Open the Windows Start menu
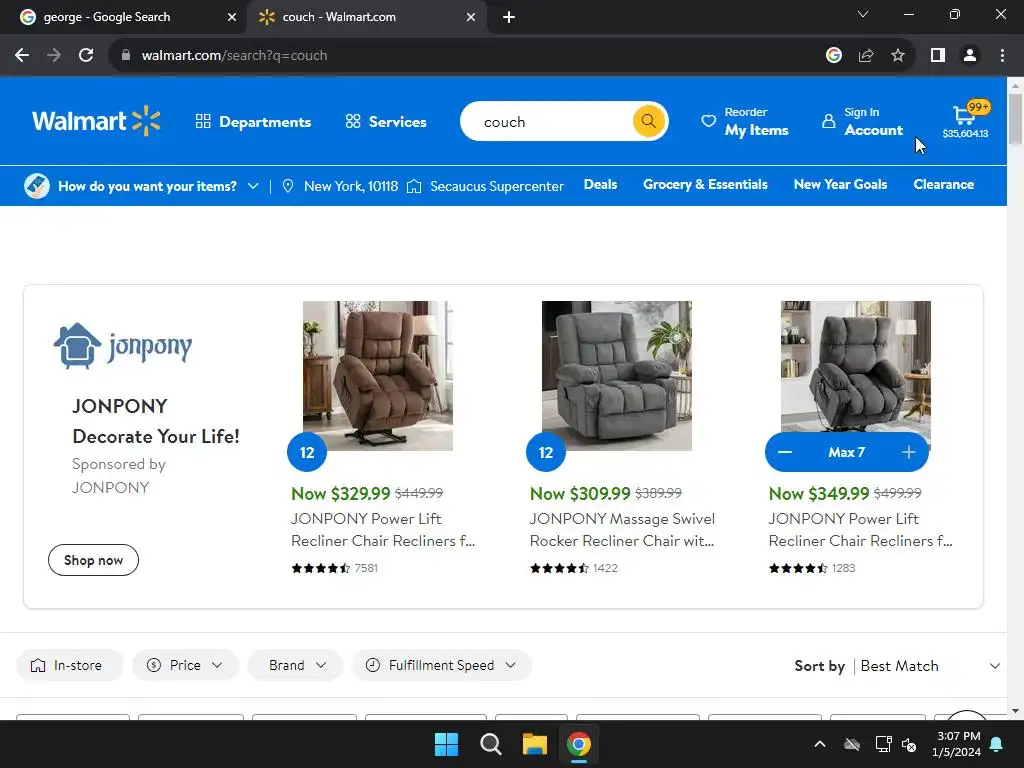This screenshot has width=1024, height=768. [447, 744]
